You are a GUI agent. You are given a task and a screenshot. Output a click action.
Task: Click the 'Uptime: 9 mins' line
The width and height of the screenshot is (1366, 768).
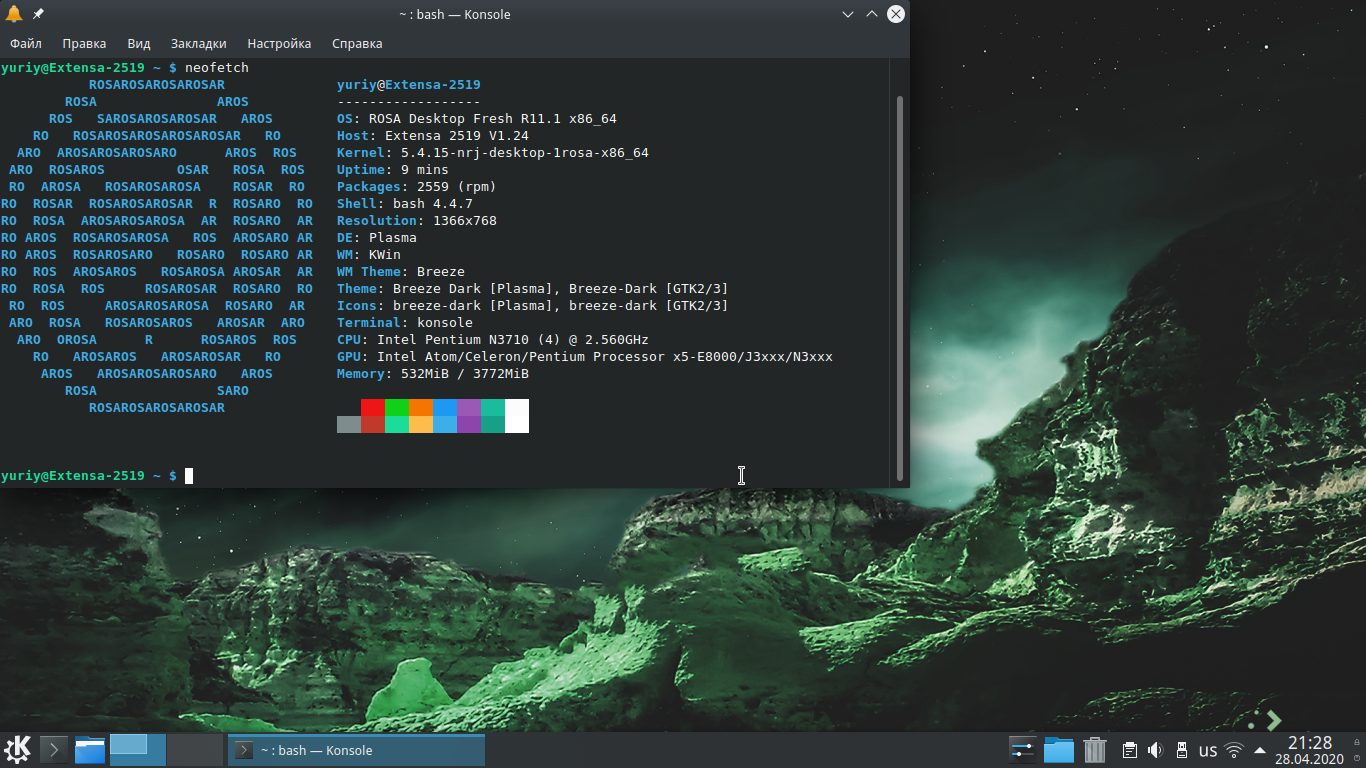[393, 170]
